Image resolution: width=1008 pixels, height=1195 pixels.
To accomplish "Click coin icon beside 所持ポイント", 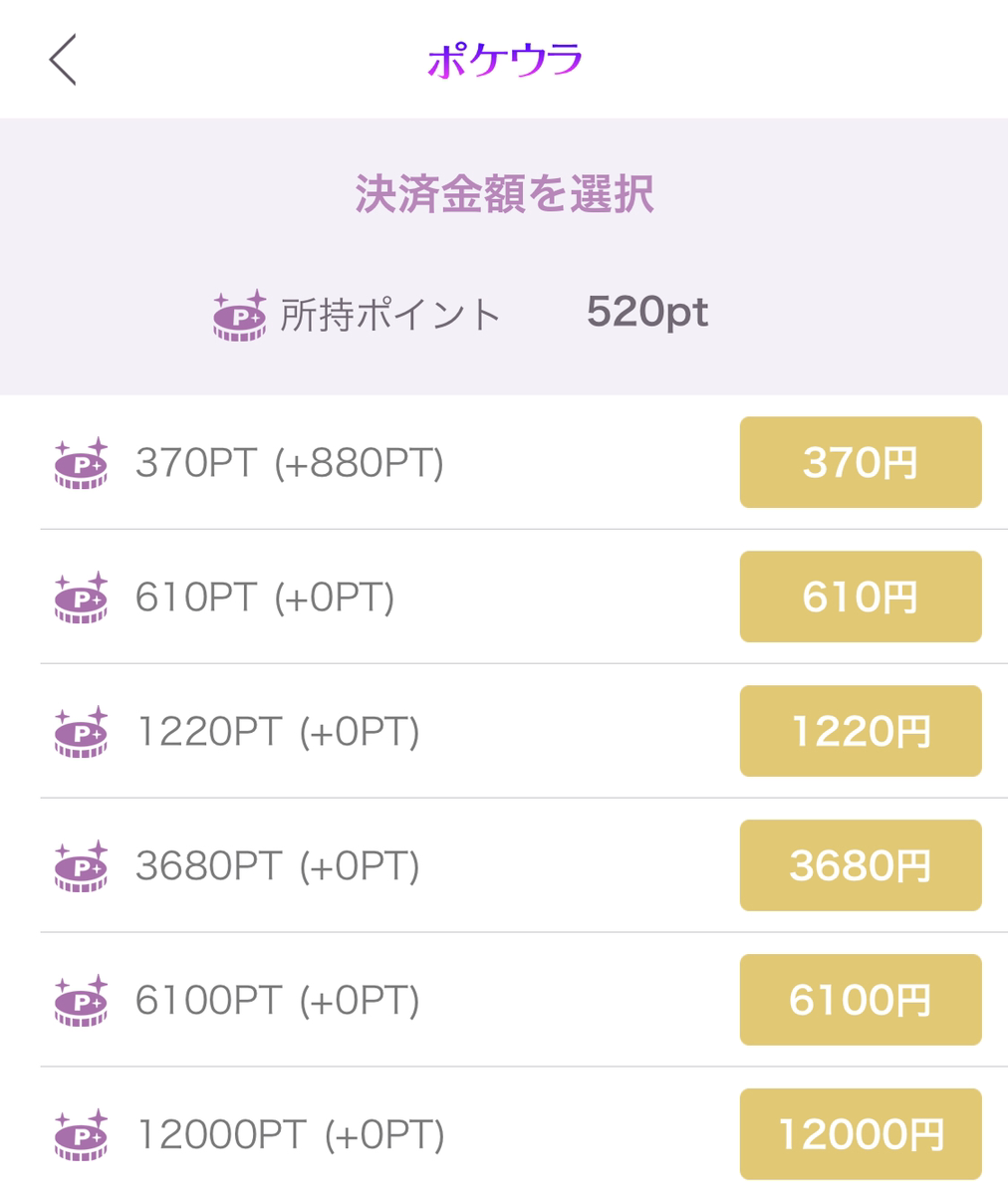I will coord(240,316).
